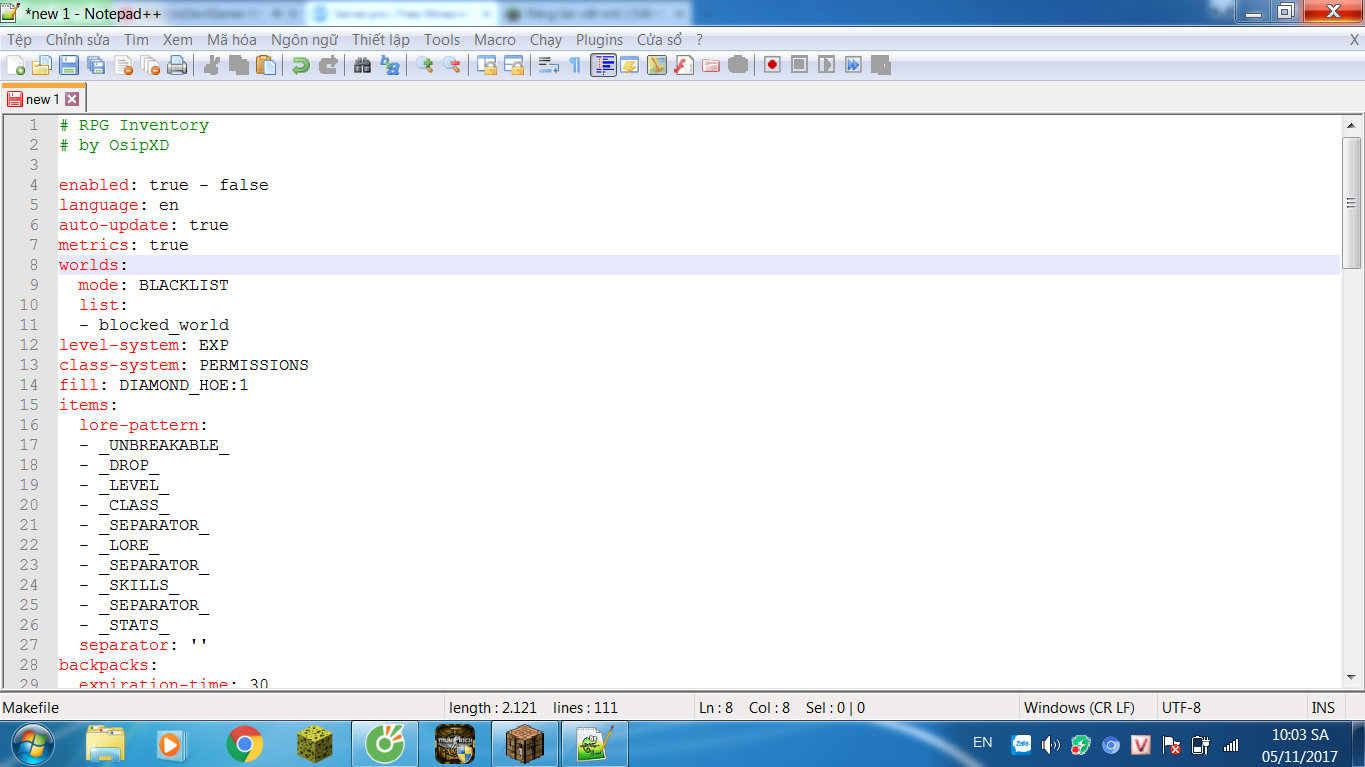
Task: Open a file with the Open icon
Action: (x=42, y=65)
